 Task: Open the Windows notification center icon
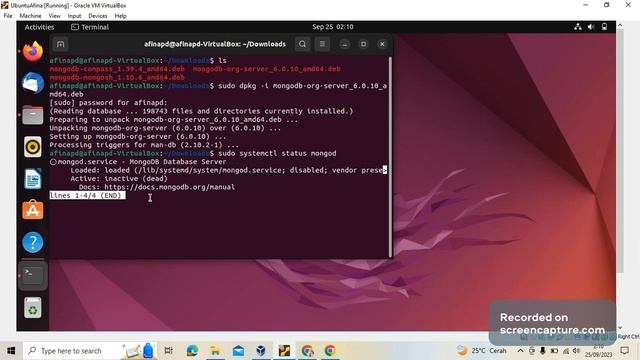[624, 351]
